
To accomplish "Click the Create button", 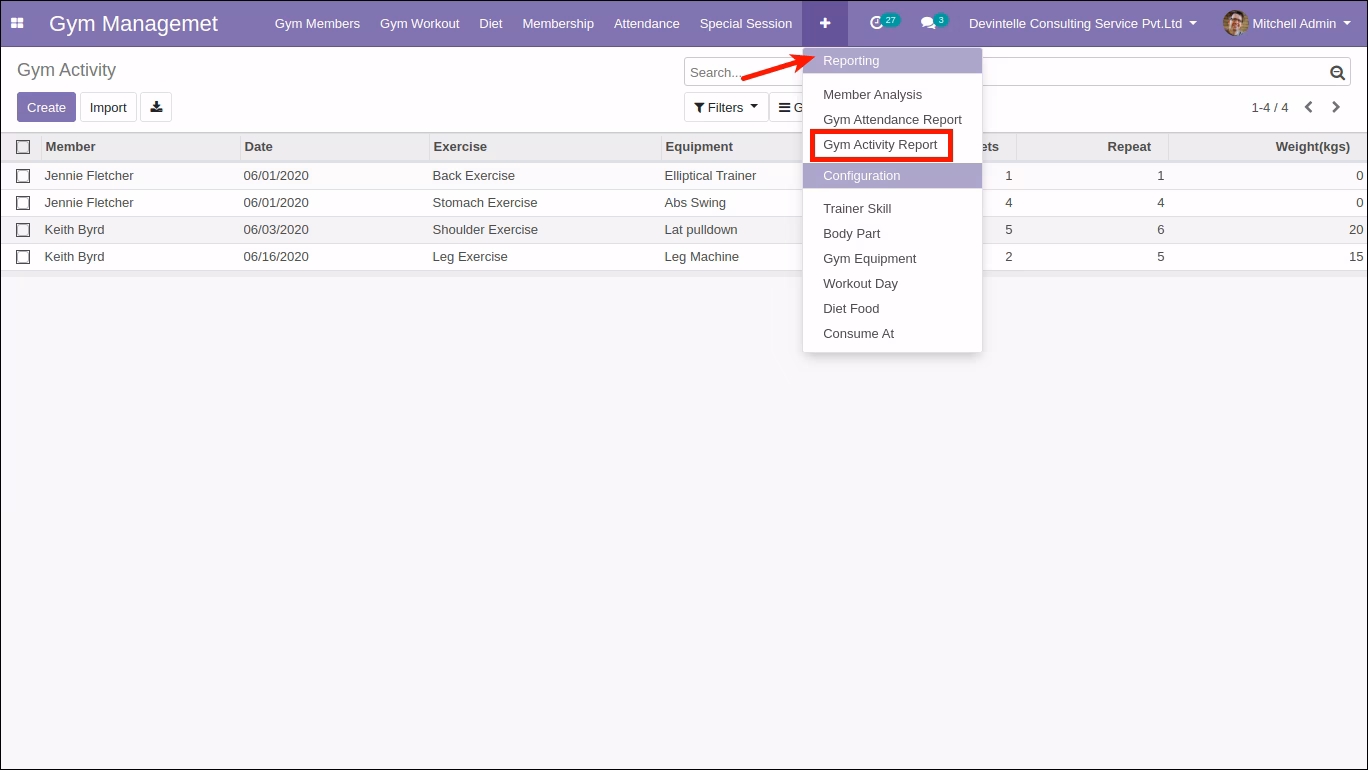I will (x=46, y=107).
